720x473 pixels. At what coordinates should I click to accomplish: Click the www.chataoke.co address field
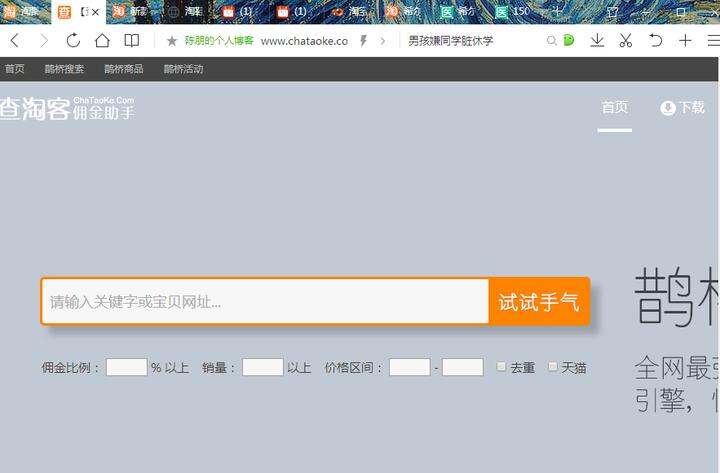tap(304, 41)
